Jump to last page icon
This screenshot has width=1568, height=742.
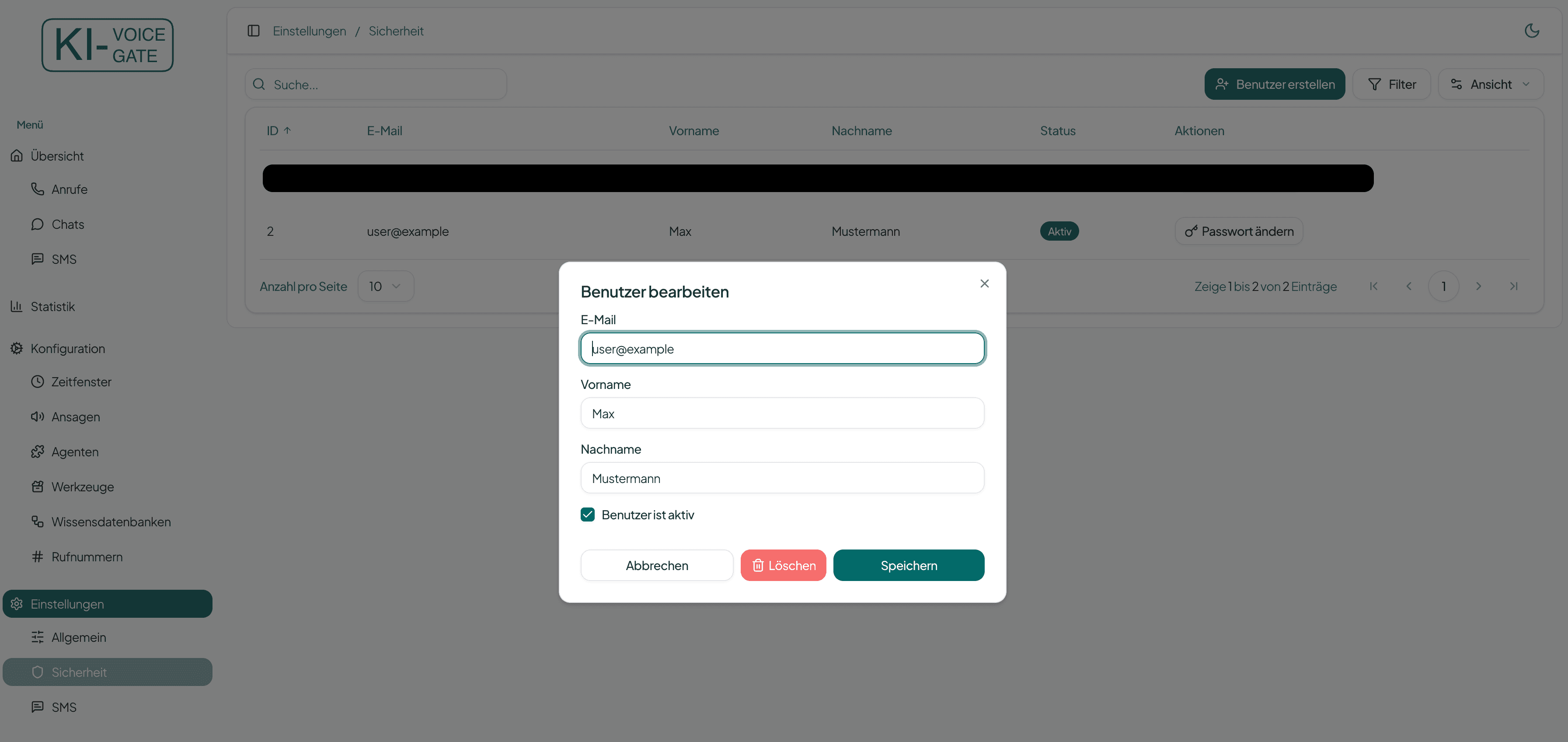tap(1514, 286)
